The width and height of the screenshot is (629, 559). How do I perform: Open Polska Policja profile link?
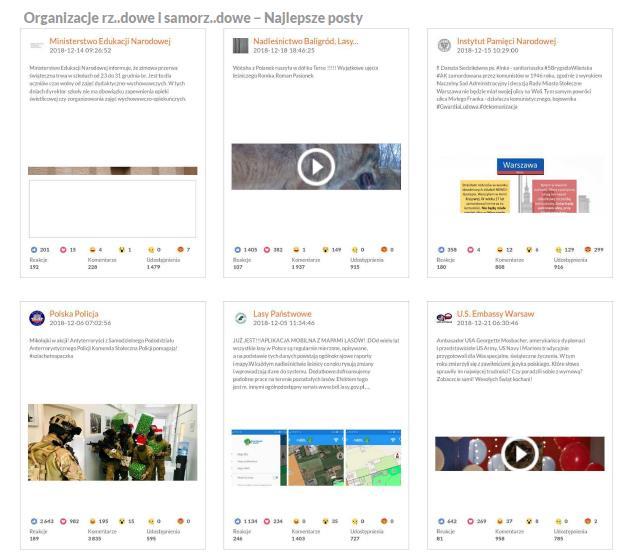coord(74,314)
